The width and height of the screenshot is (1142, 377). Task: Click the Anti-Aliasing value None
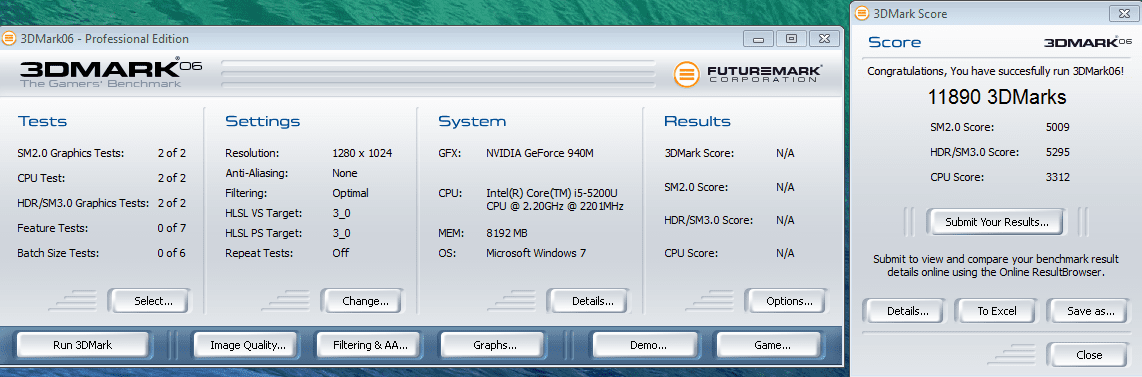click(344, 173)
